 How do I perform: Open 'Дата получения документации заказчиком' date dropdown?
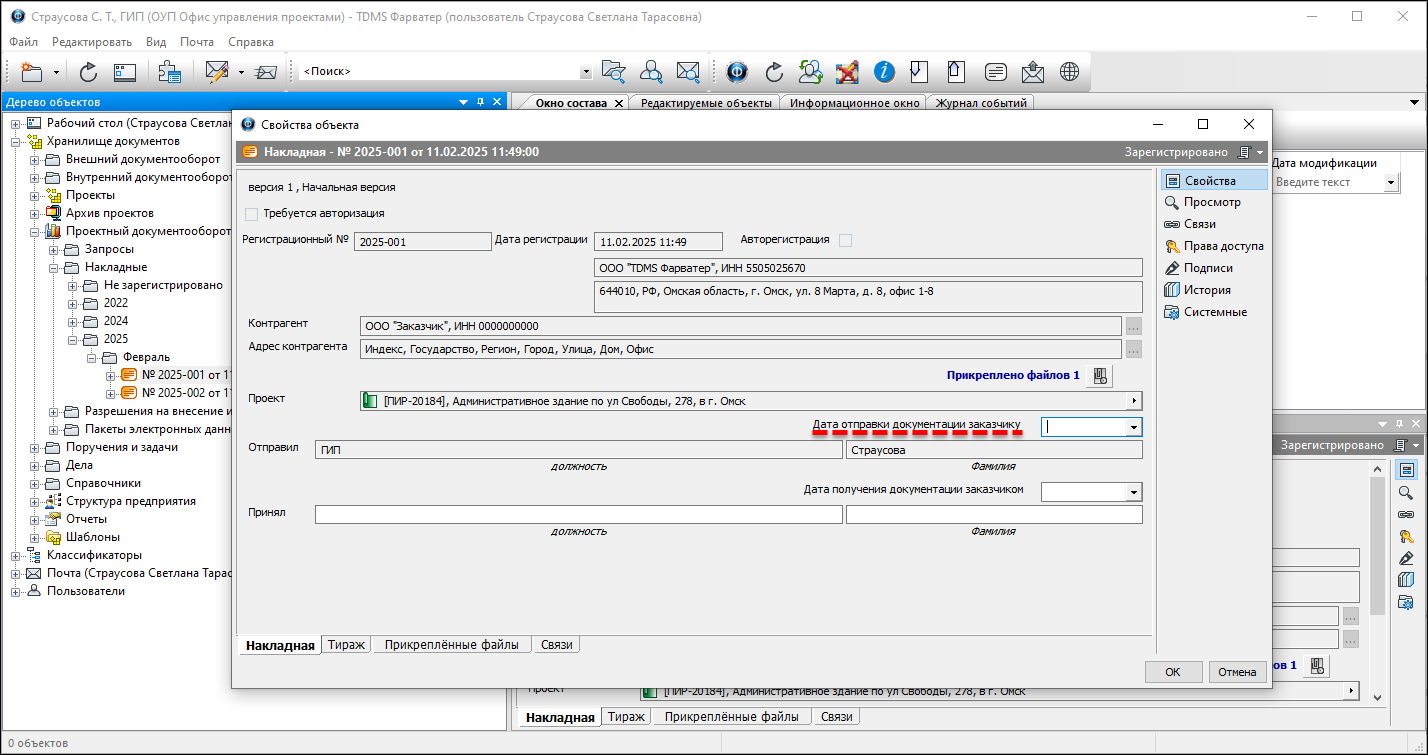1133,492
